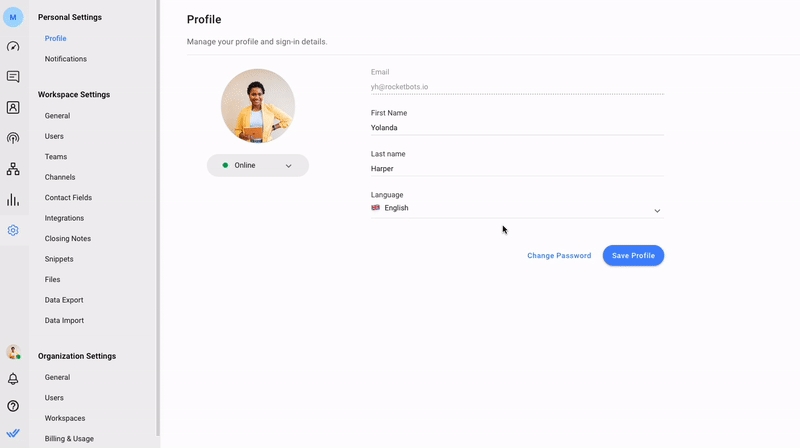800x448 pixels.
Task: Click the profile photo thumbnail
Action: [x=258, y=106]
